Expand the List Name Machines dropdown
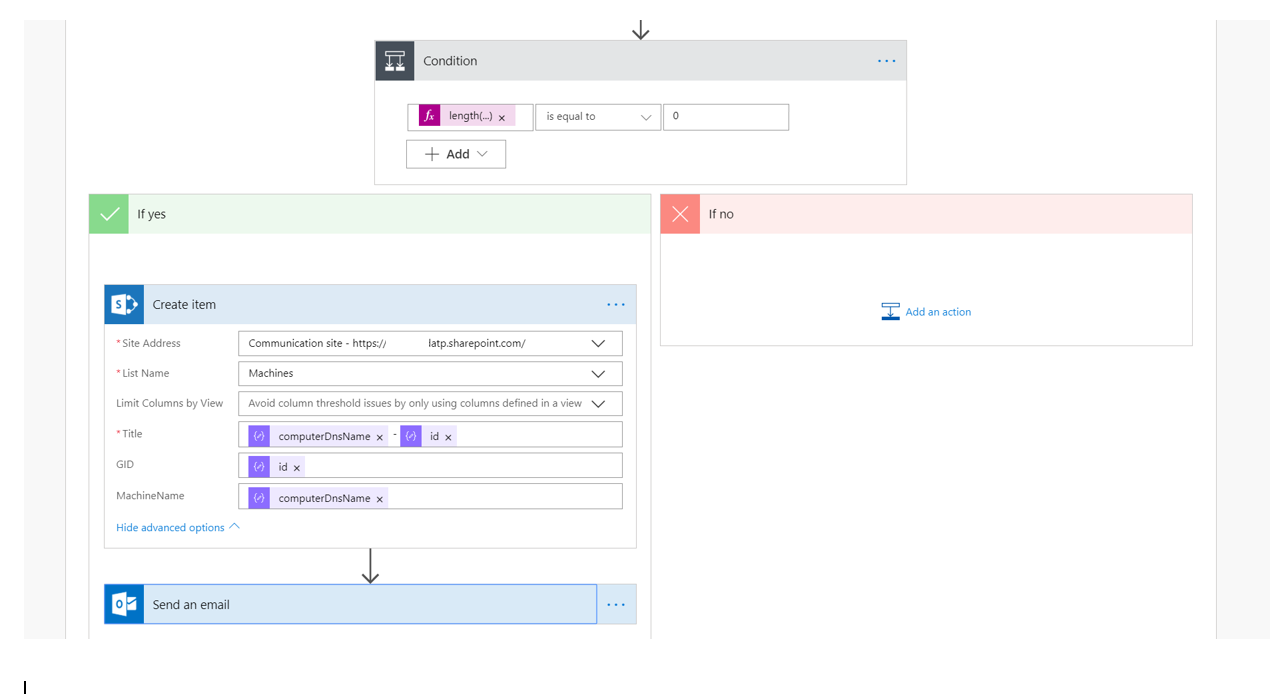The image size is (1270, 694). [x=598, y=373]
